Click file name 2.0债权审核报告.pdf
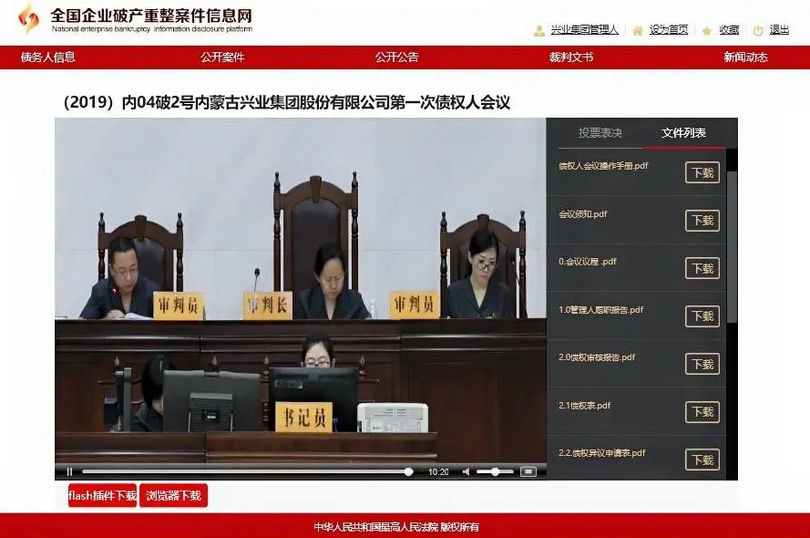The height and width of the screenshot is (538, 810). point(597,357)
